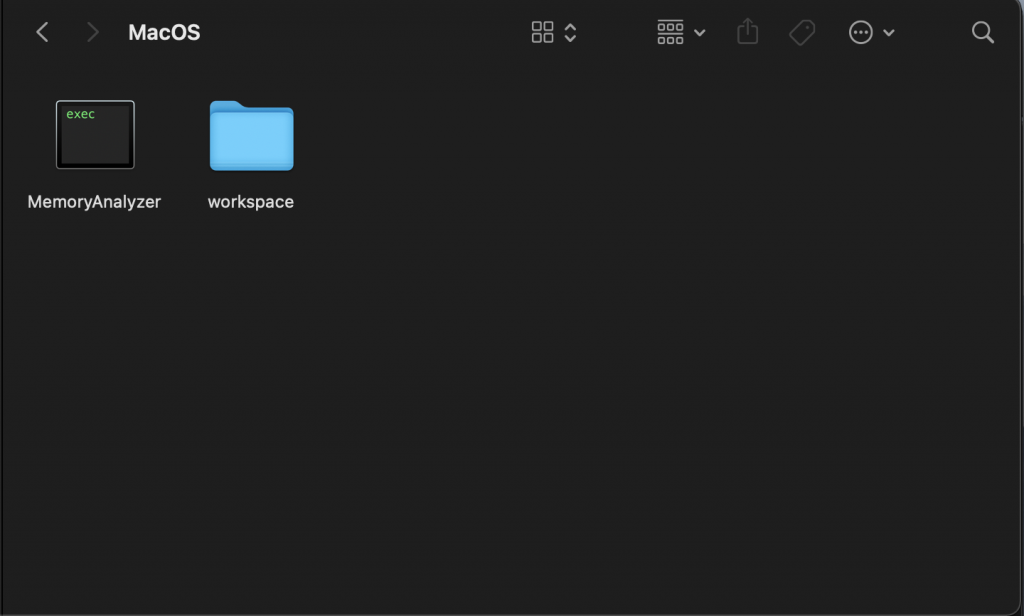The width and height of the screenshot is (1024, 616).
Task: Open the Tags editor icon
Action: 802,32
